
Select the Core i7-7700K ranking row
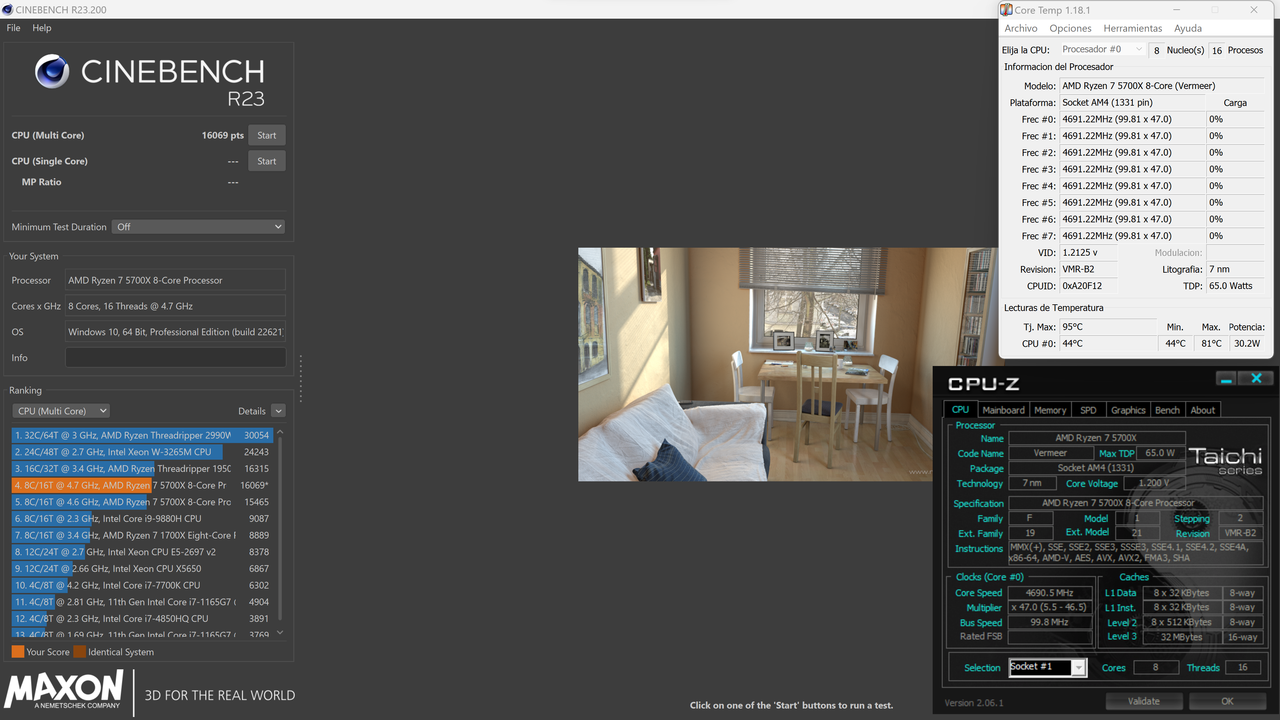pyautogui.click(x=142, y=585)
